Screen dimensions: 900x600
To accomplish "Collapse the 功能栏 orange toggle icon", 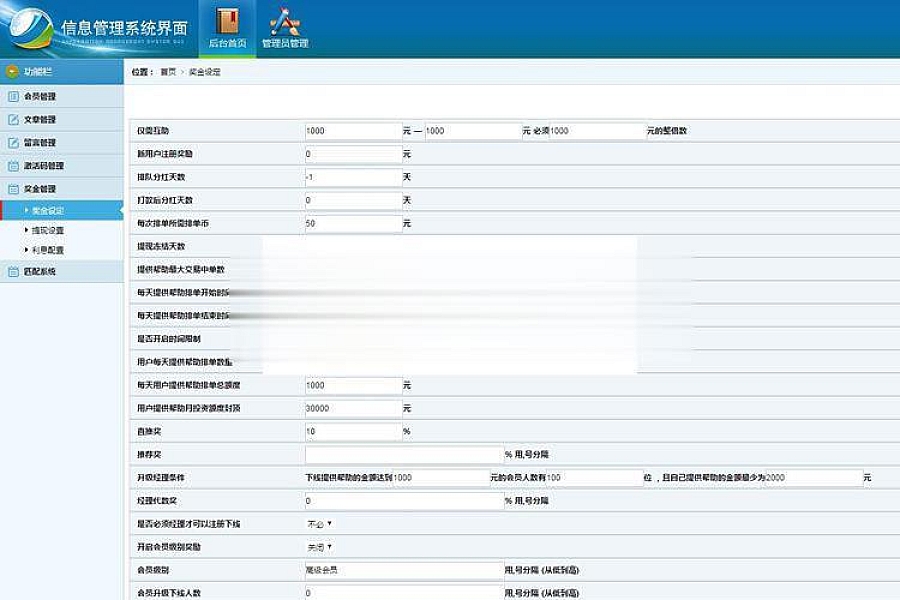I will click(12, 72).
